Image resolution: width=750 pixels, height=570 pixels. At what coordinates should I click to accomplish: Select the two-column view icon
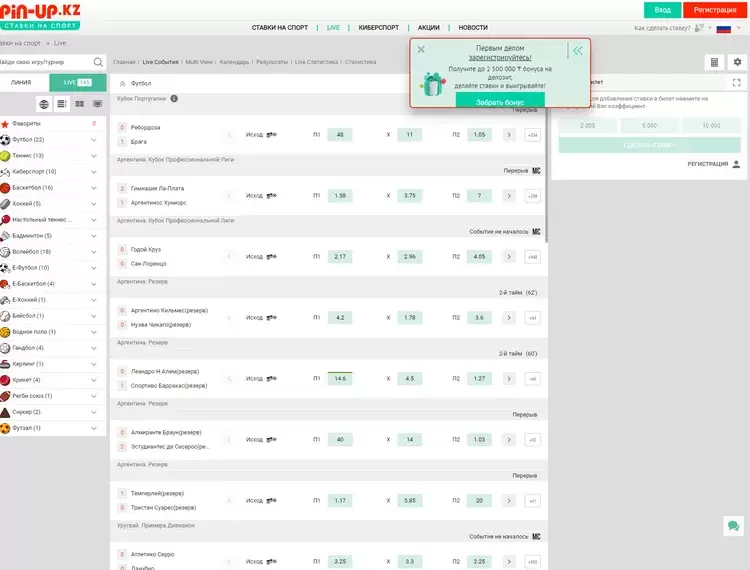pyautogui.click(x=79, y=104)
